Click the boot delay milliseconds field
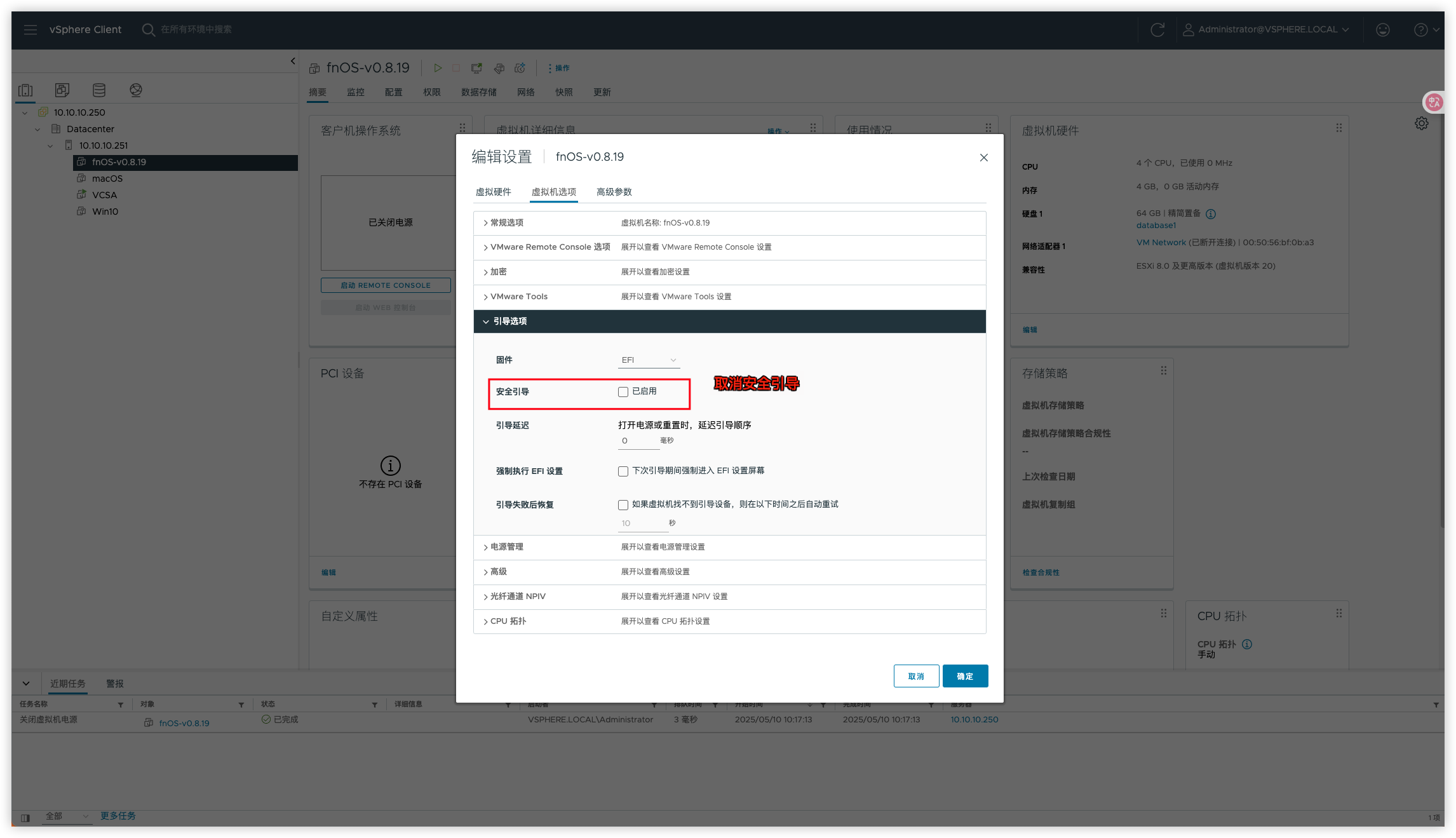 point(638,441)
